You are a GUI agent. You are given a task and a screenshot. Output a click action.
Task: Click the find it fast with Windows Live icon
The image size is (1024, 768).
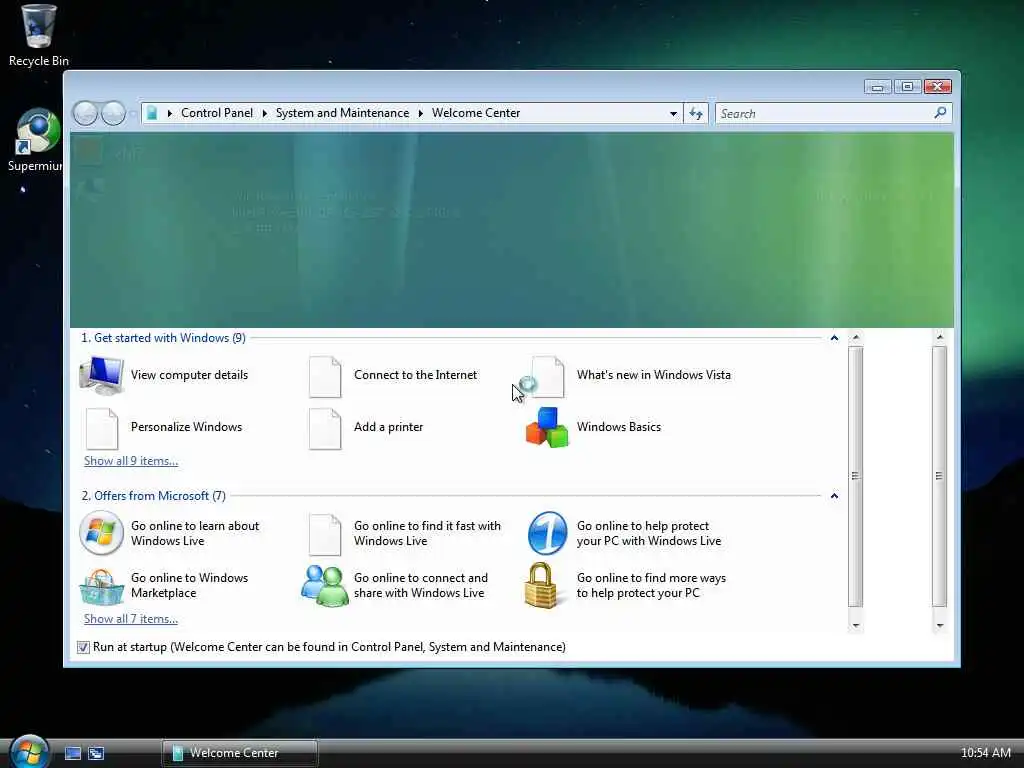[x=325, y=534]
